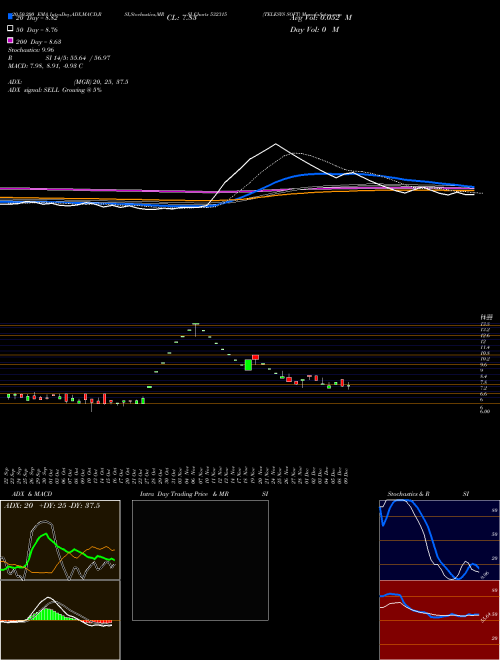500x660 pixels.
Task: Click the blue 20 Day EMA legend swatch
Action: point(10,16)
